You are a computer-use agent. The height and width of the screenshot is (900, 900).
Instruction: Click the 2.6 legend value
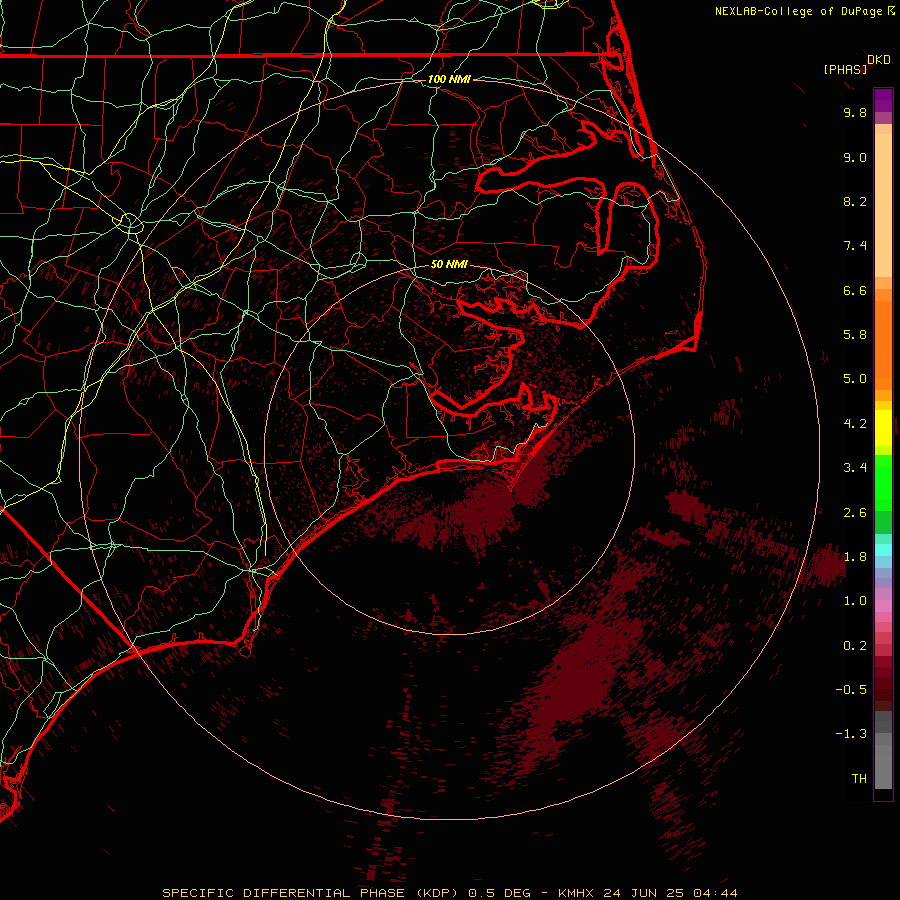coord(855,513)
